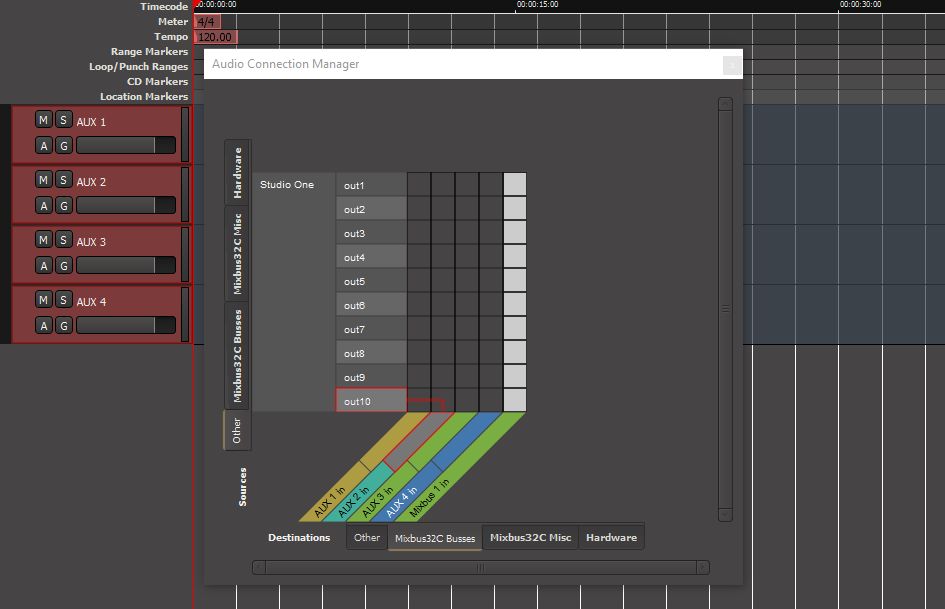Solo the AUX 3 track
945x609 pixels.
click(x=63, y=240)
